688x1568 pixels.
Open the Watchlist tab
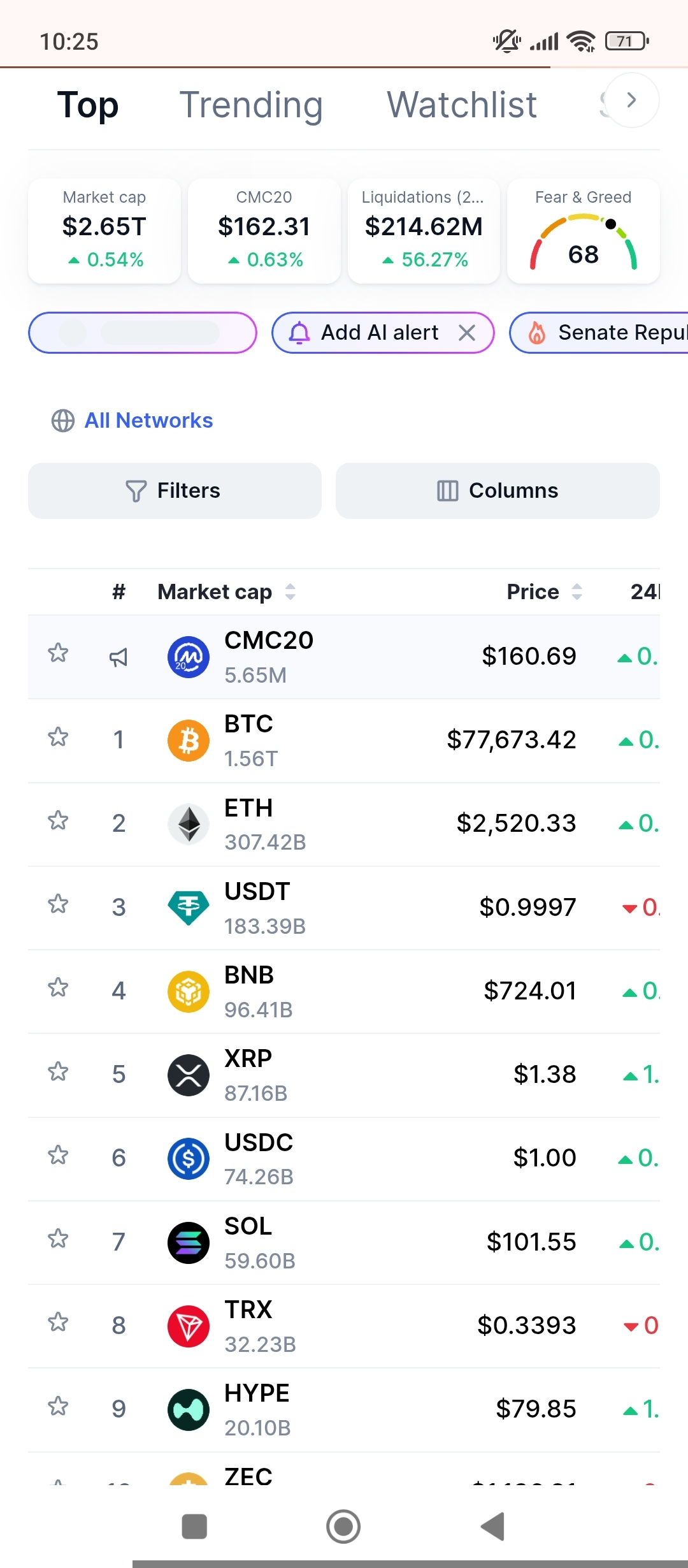462,105
